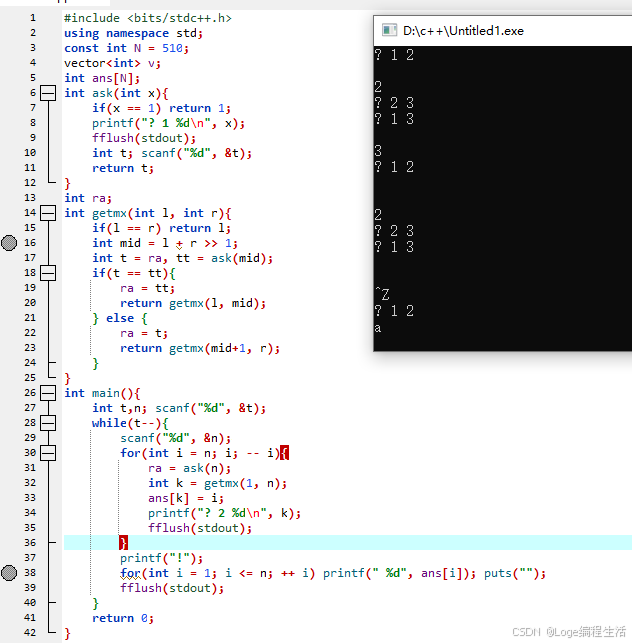Click line number 1 in the gutter
Viewport: 632px width, 643px height.
click(x=33, y=18)
